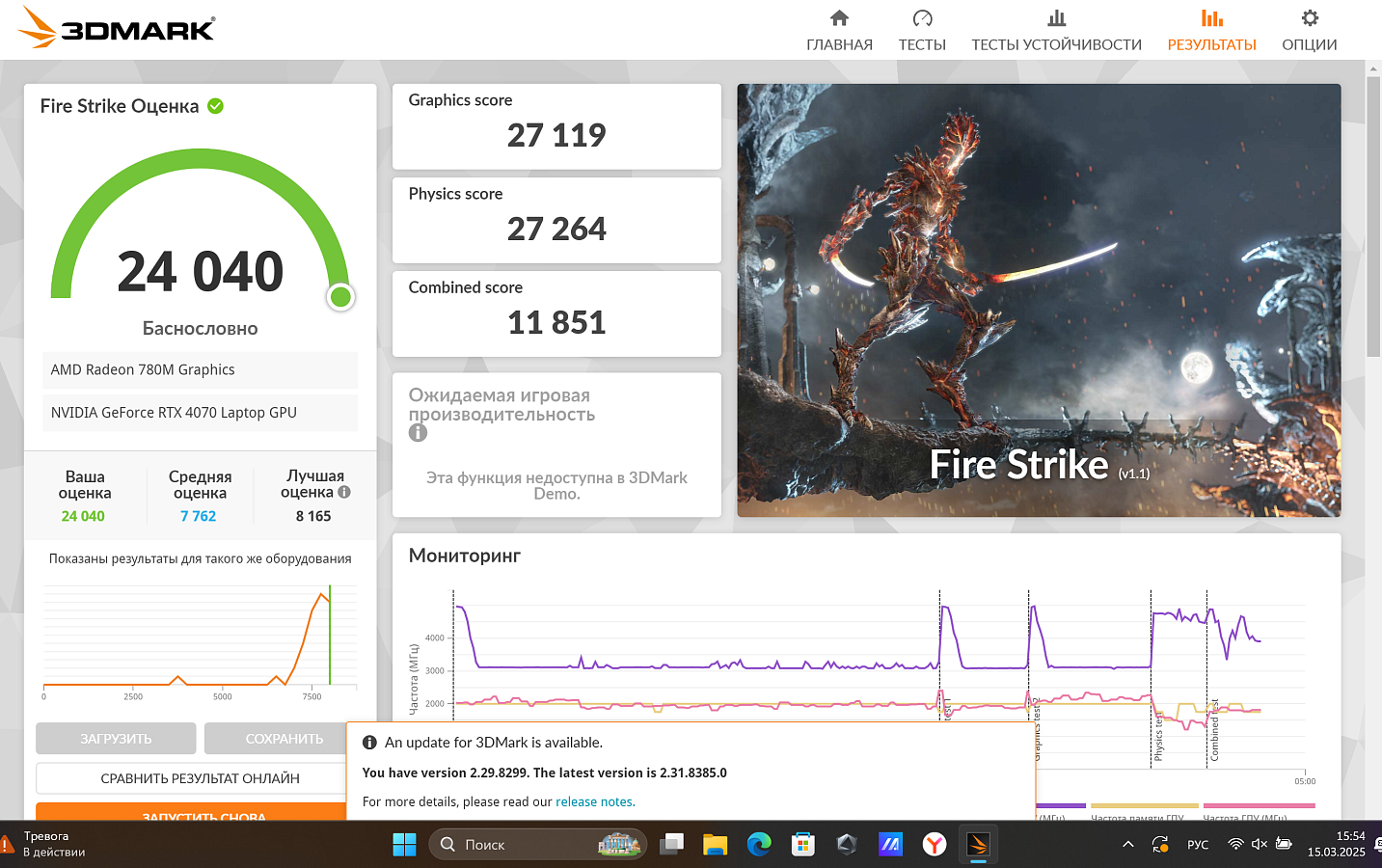Image resolution: width=1382 pixels, height=868 pixels.
Task: Open Yandex Browser from the taskbar
Action: (935, 845)
